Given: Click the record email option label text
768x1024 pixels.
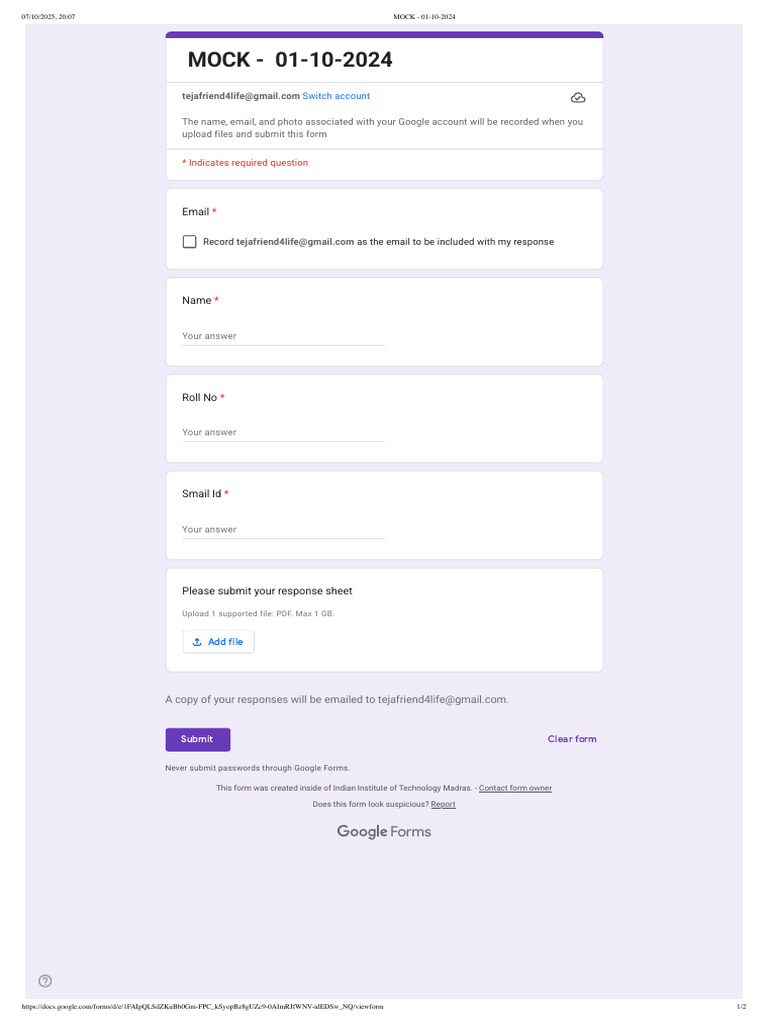Looking at the screenshot, I should point(378,242).
